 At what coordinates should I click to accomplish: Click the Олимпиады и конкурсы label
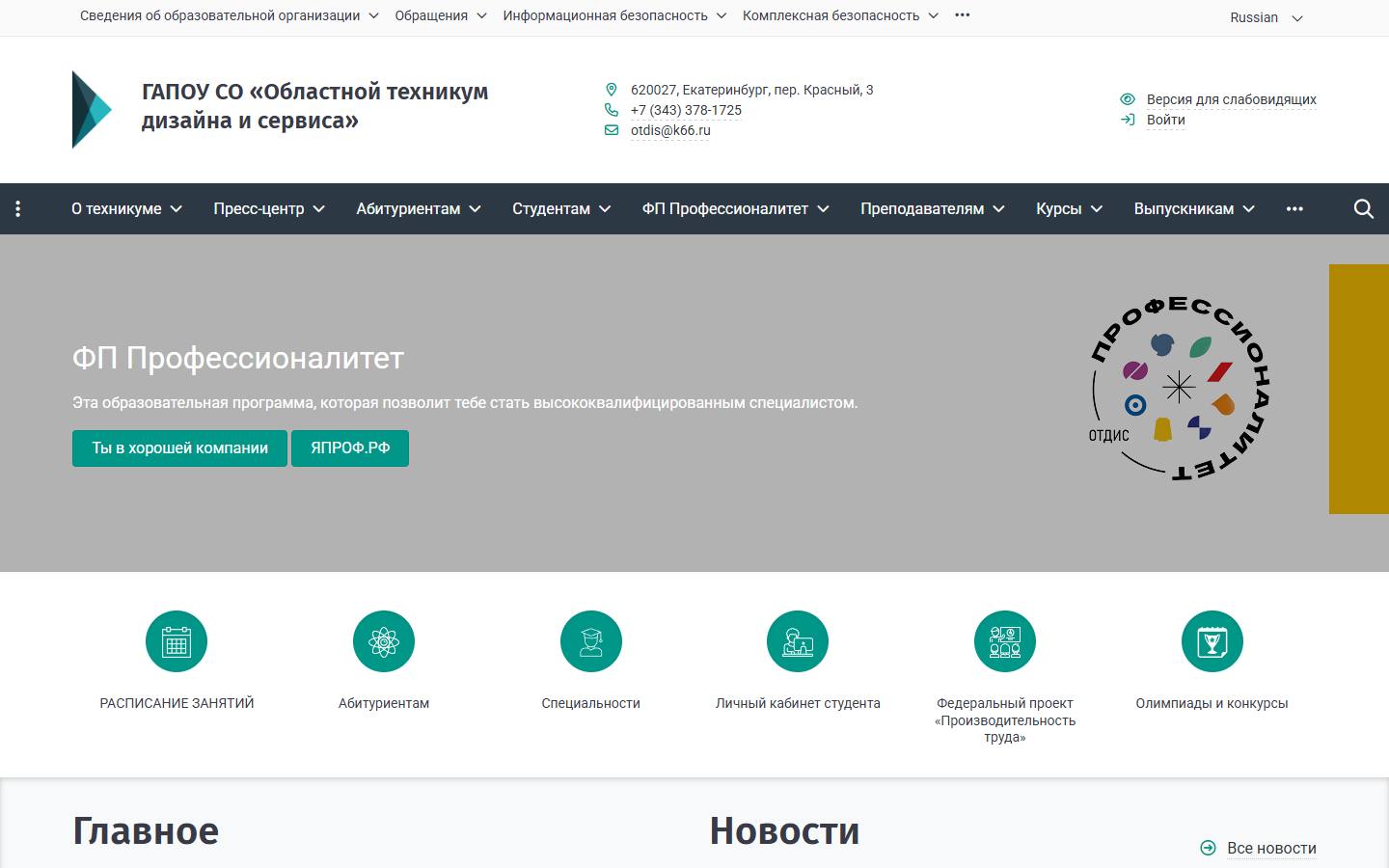1212,703
